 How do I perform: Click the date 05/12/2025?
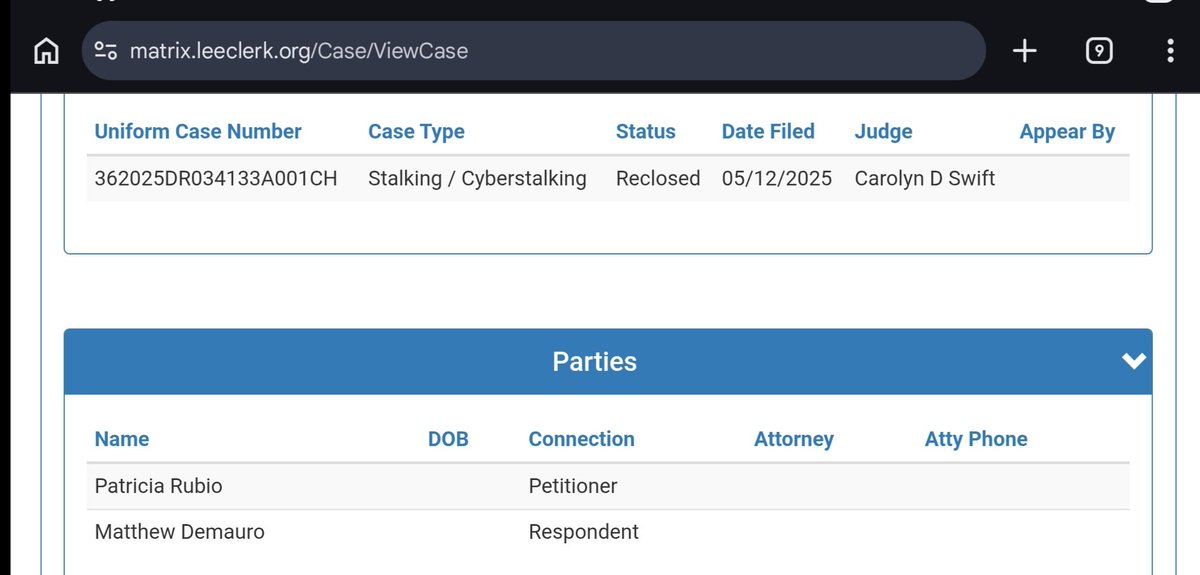[777, 178]
